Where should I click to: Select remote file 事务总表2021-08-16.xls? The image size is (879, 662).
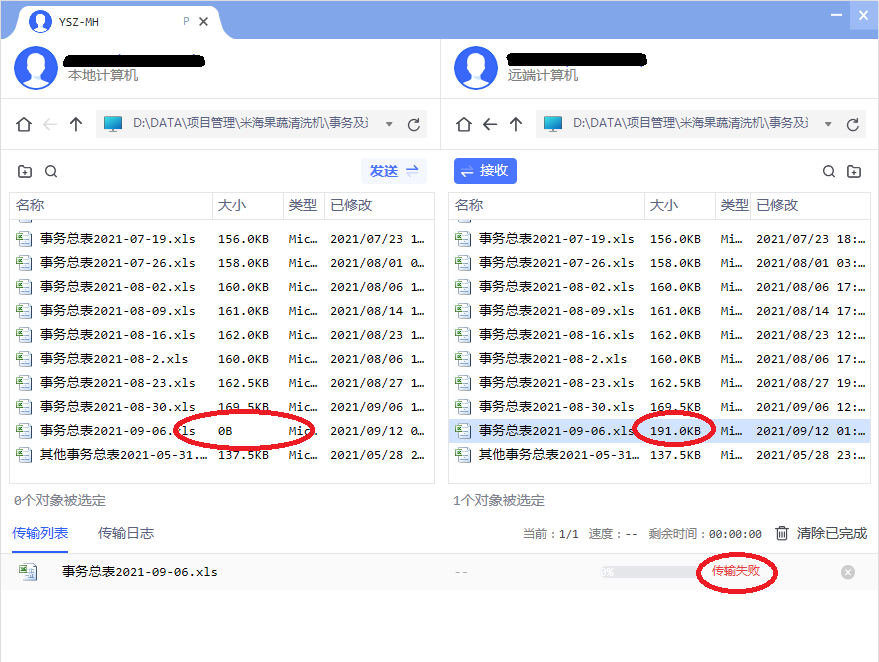pos(659,335)
